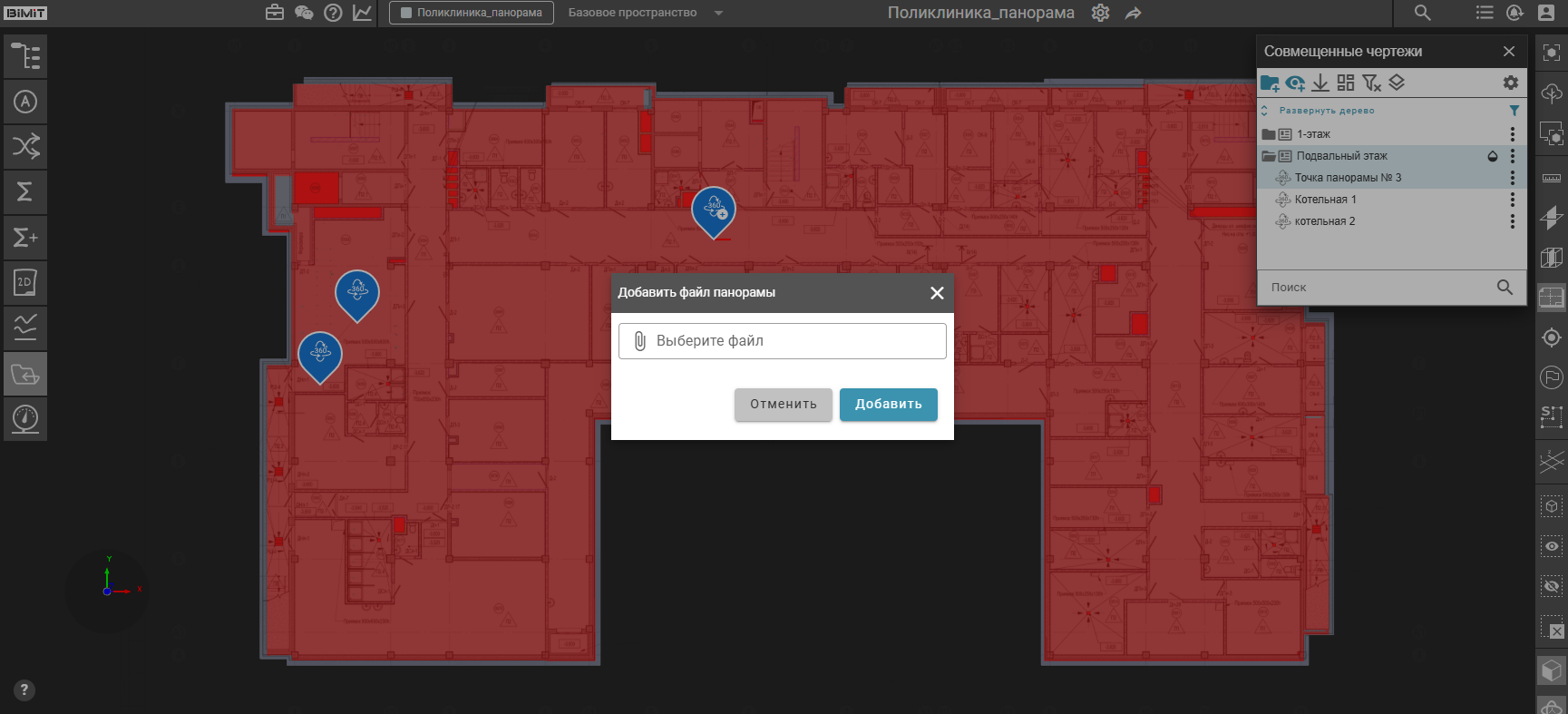This screenshot has height=714, width=1568.
Task: Open the 2D drawings tool
Action: (x=25, y=283)
